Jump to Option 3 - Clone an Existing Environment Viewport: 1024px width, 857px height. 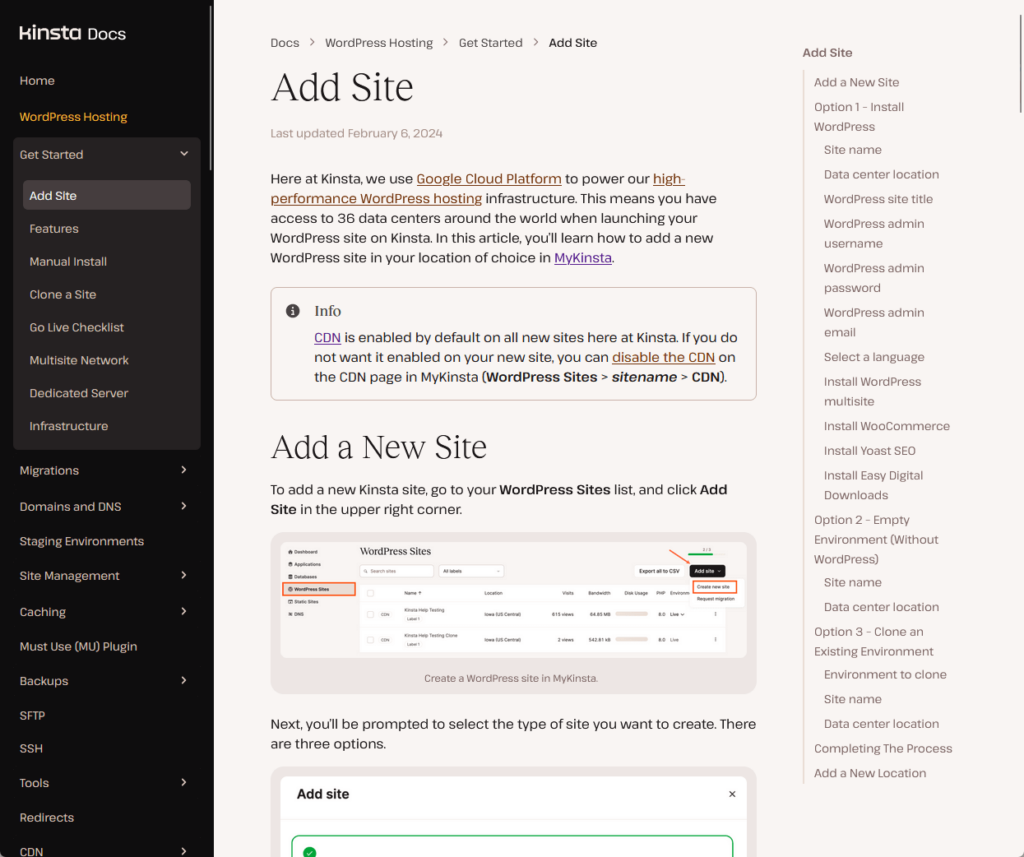874,641
